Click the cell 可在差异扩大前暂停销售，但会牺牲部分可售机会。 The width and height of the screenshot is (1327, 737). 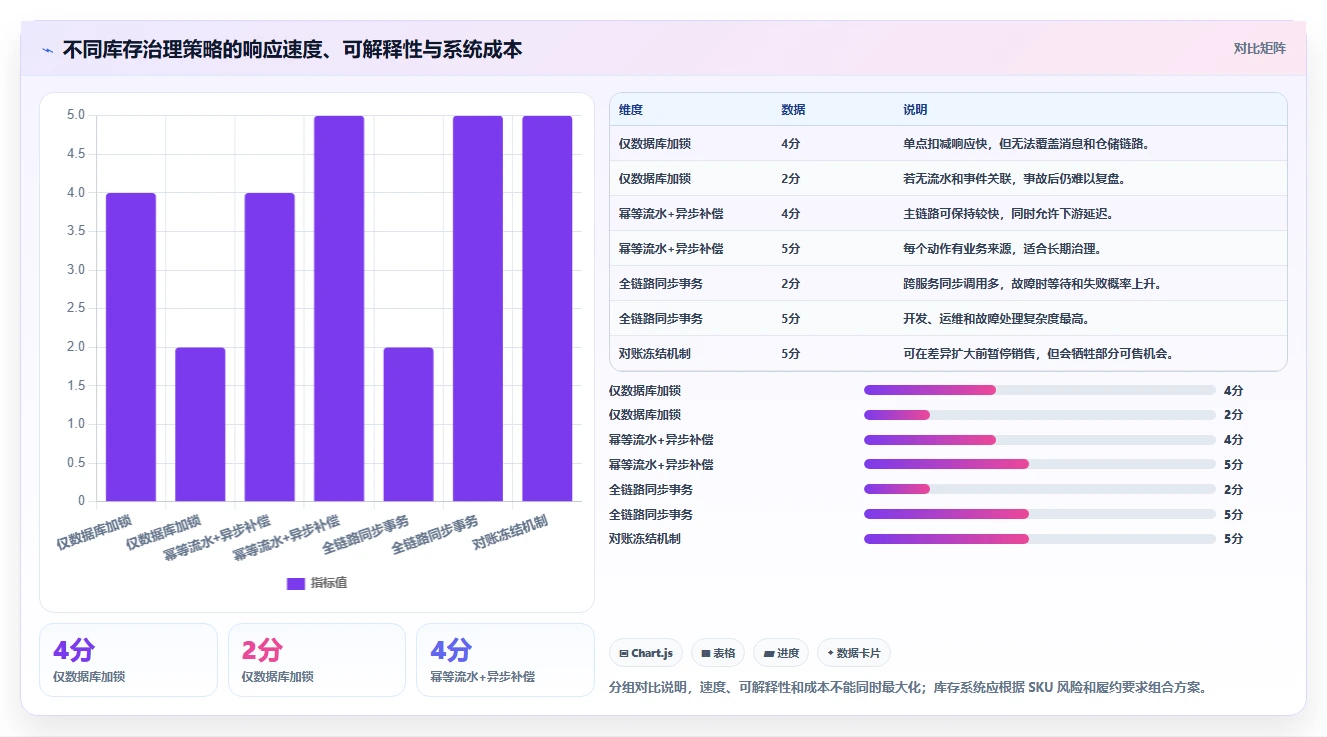tap(1038, 354)
